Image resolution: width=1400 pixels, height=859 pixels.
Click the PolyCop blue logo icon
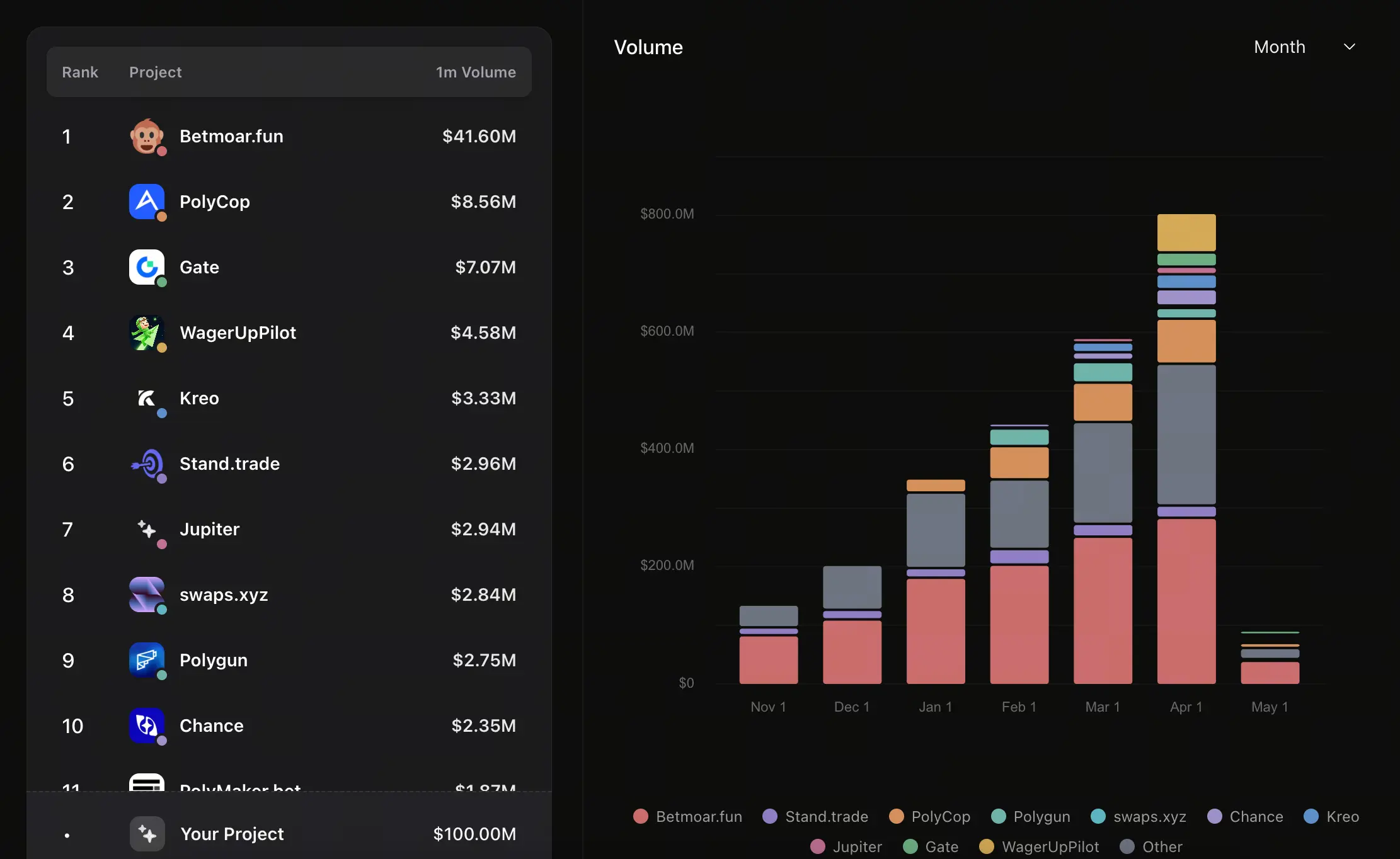147,202
